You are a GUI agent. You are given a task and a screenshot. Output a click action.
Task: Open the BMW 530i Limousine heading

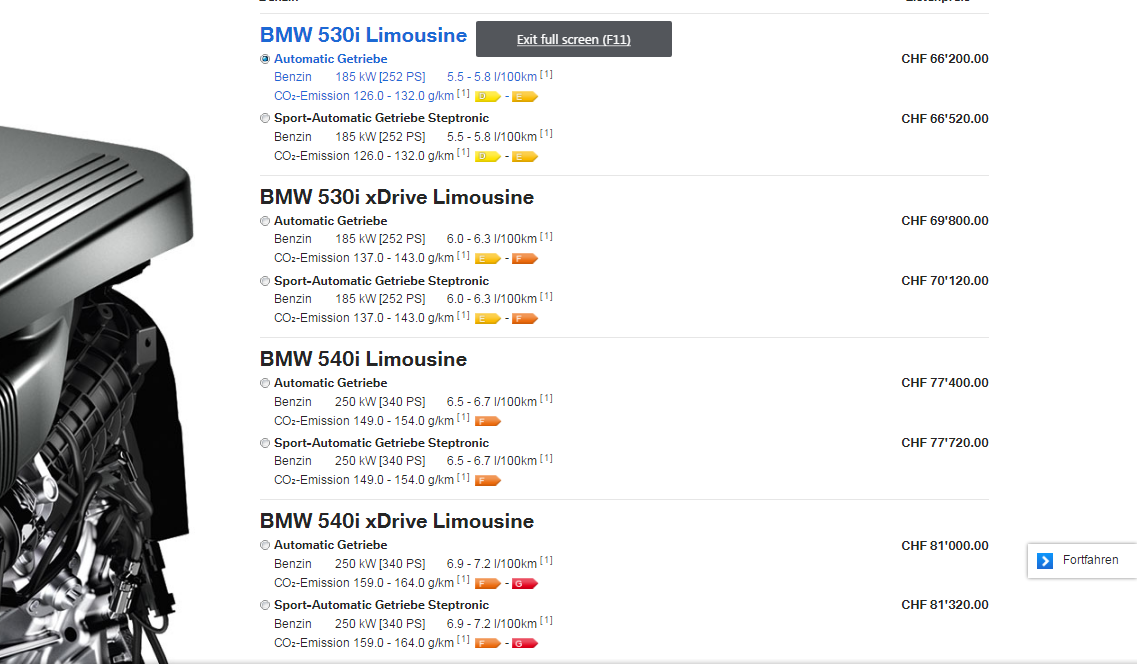tap(363, 35)
